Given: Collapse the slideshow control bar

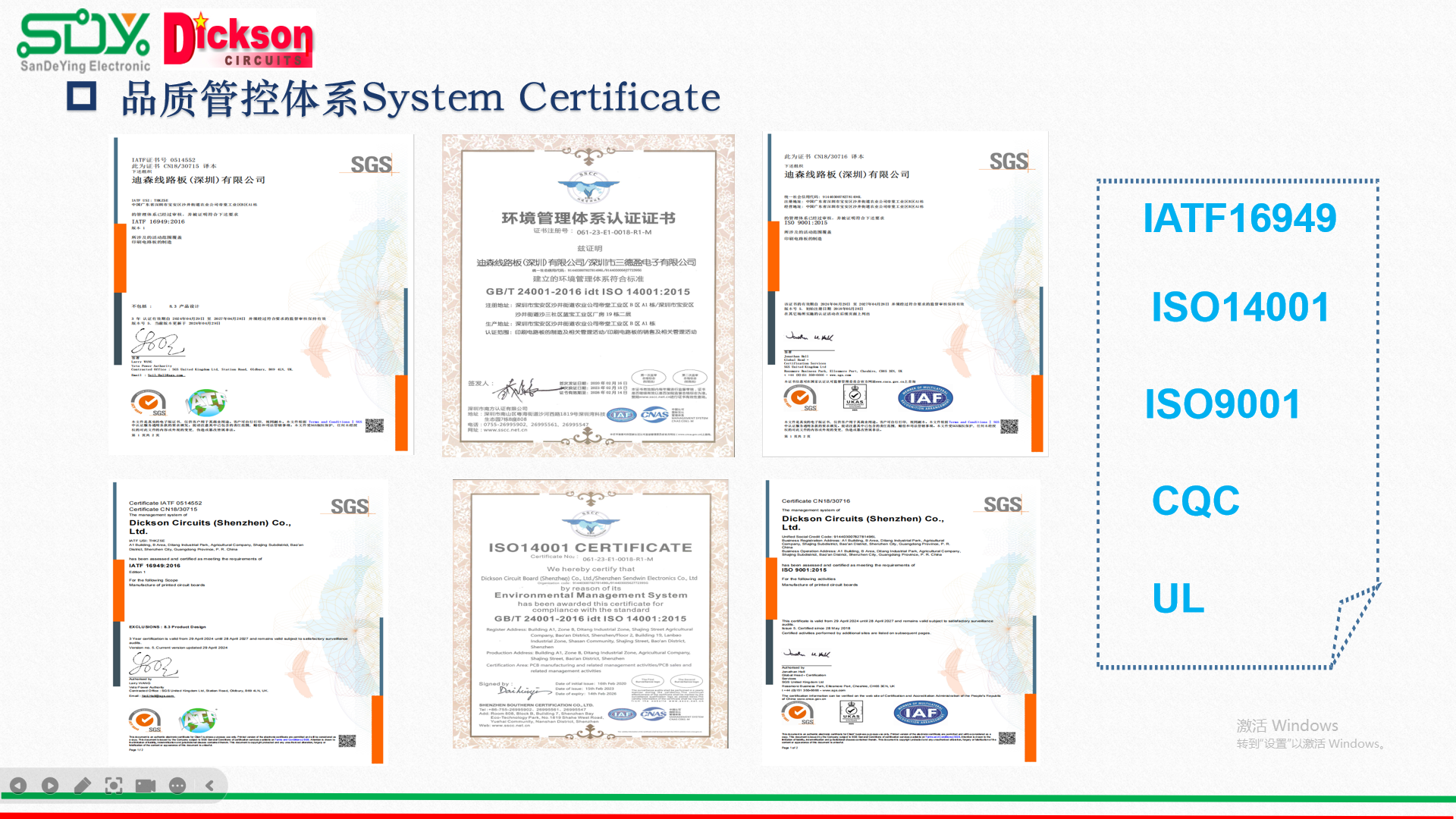Looking at the screenshot, I should click(x=210, y=786).
